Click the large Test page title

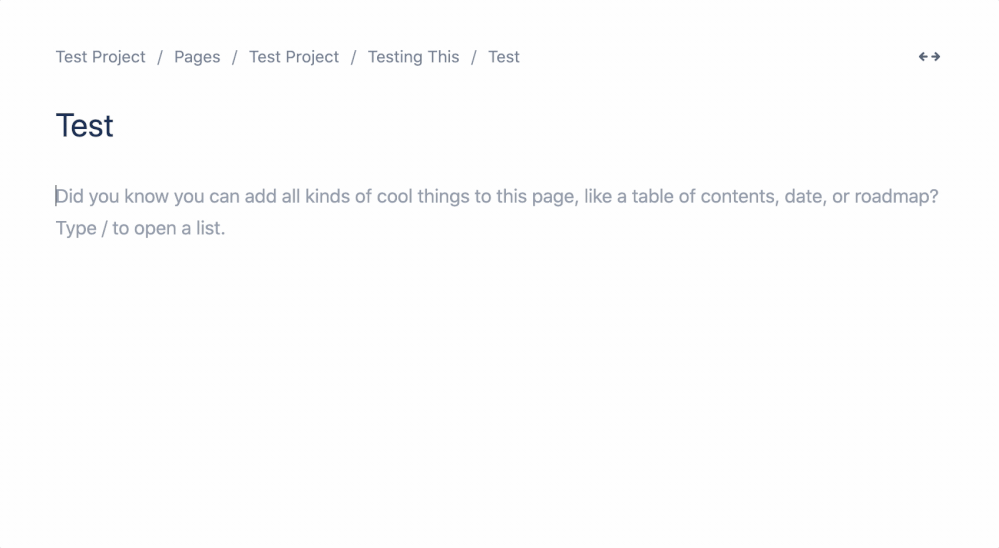(x=85, y=126)
